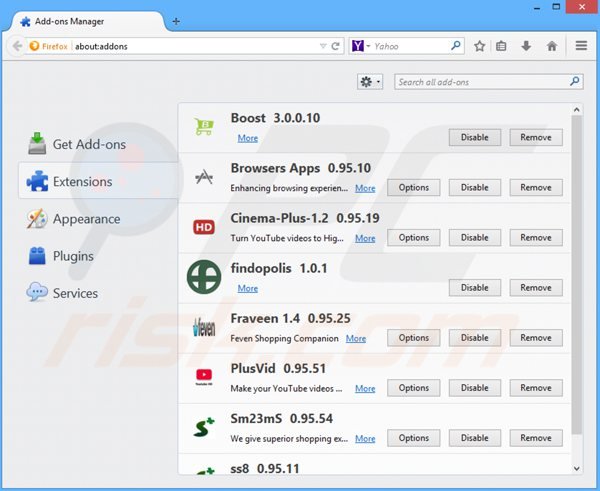Screen dimensions: 600x491
Task: Open the Firefox hamburger menu
Action: click(581, 46)
